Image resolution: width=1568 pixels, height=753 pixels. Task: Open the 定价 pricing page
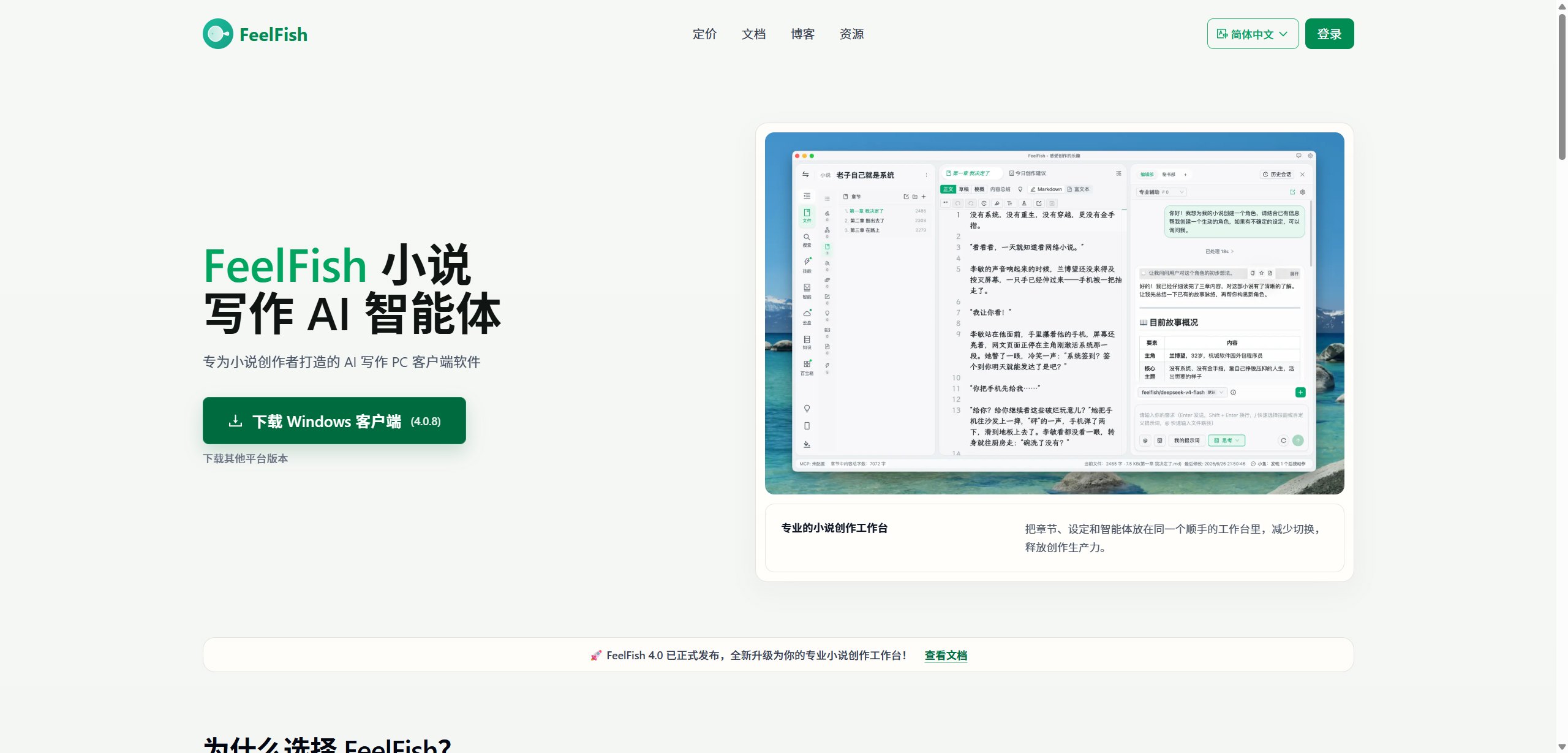pos(704,34)
